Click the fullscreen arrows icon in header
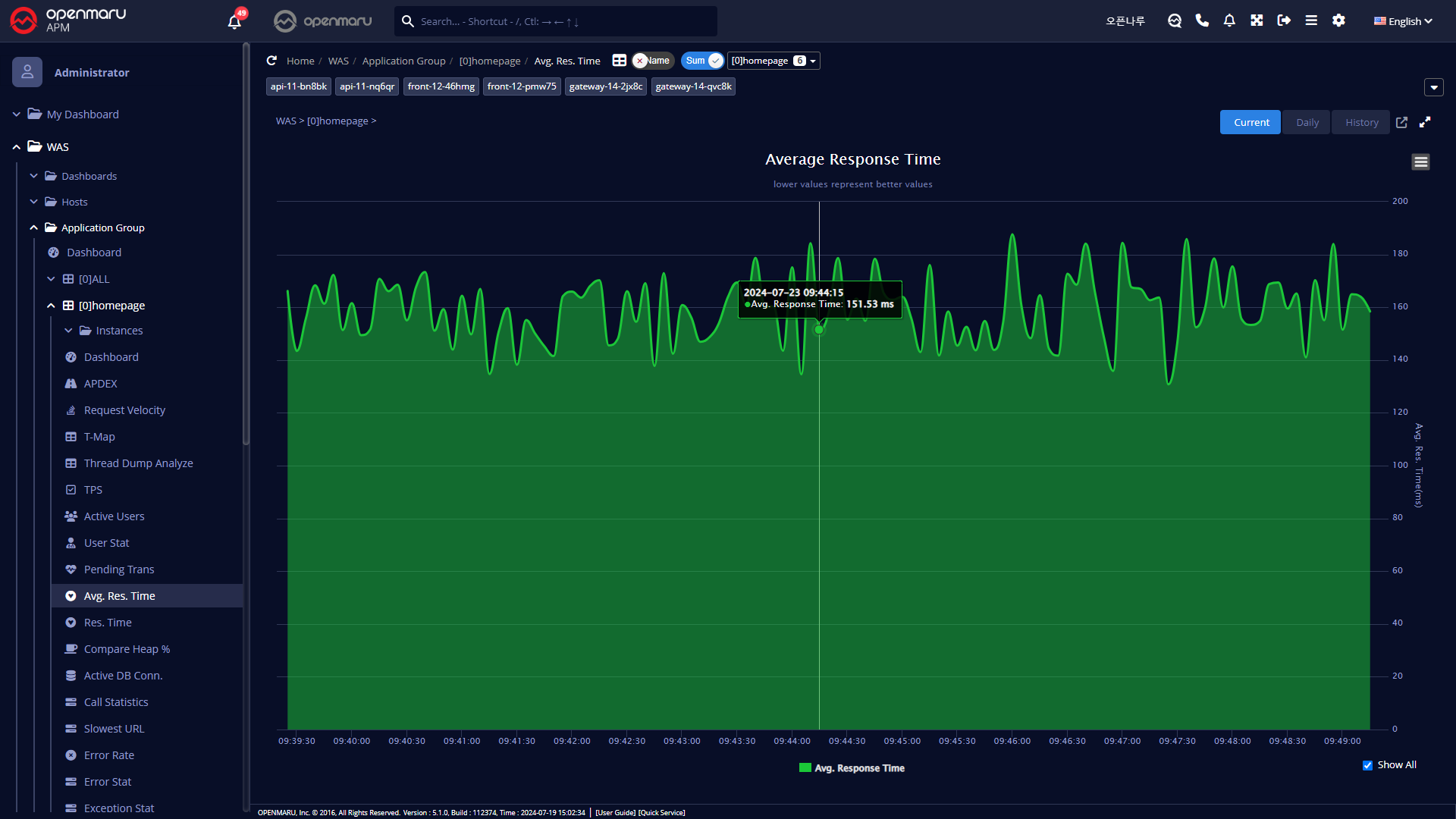 [x=1257, y=20]
